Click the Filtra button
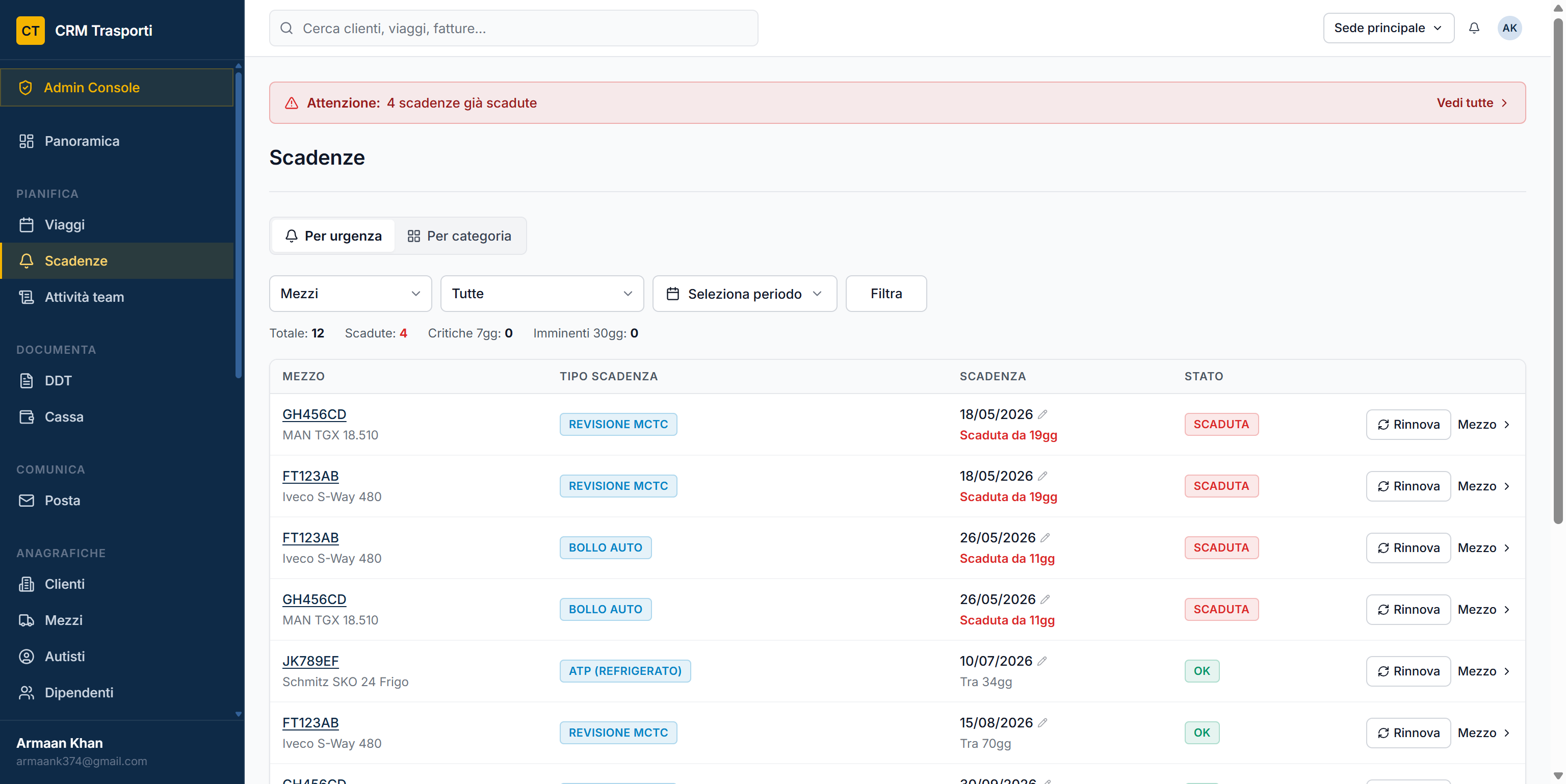This screenshot has width=1566, height=784. 886,294
